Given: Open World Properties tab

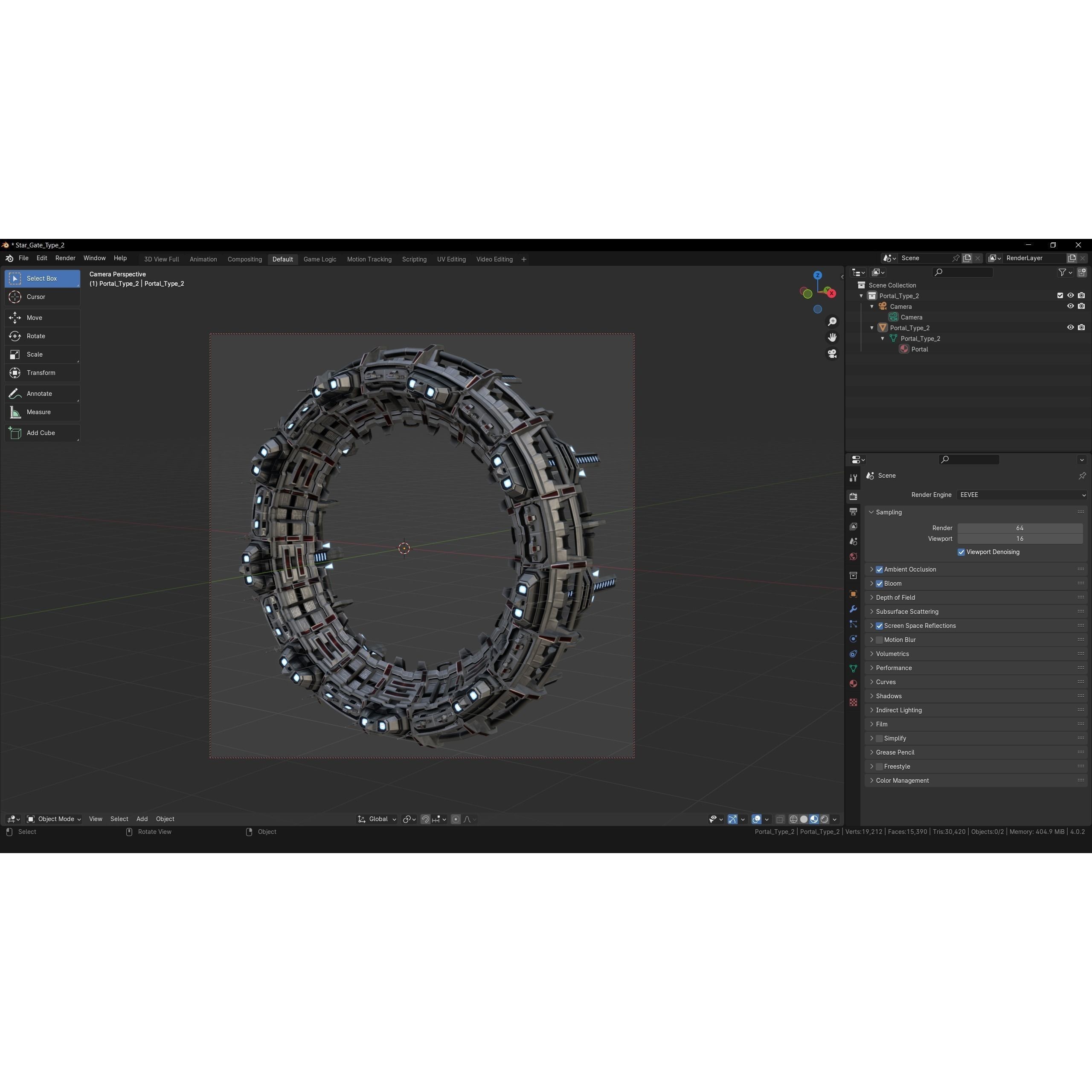Looking at the screenshot, I should tap(853, 556).
